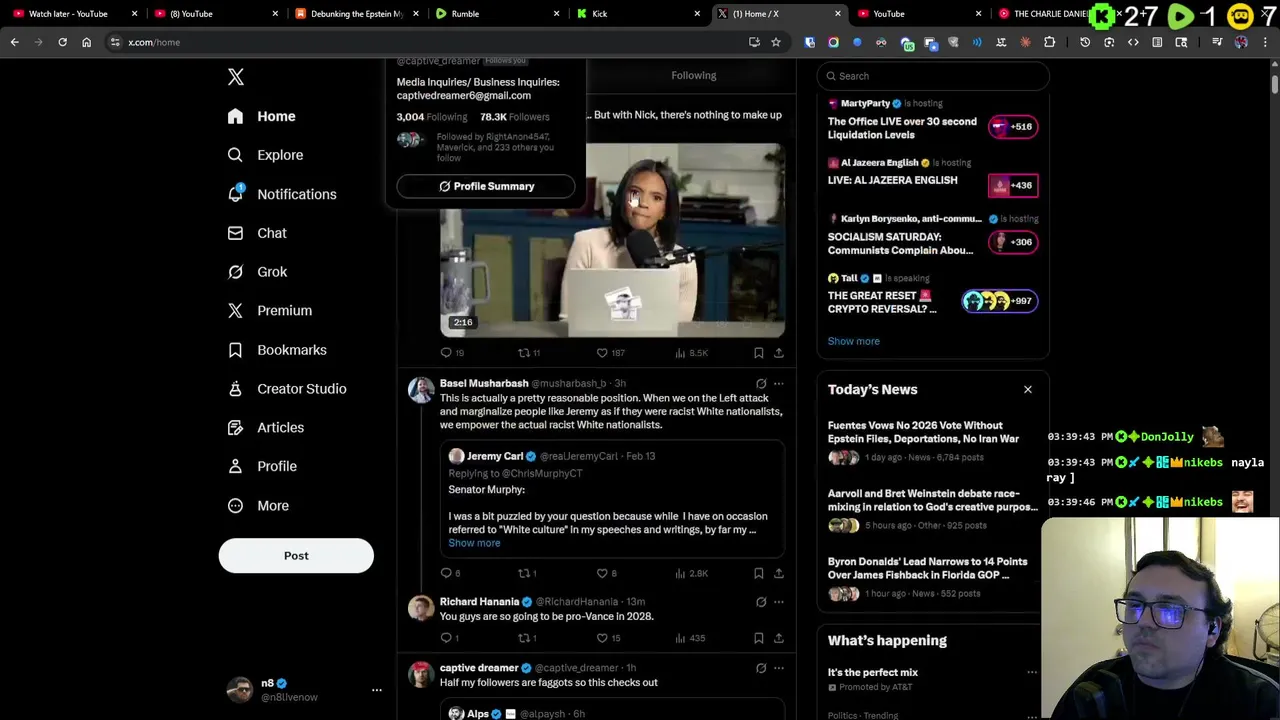Reply to the video post with 19 replies
This screenshot has width=1280, height=720.
[x=452, y=353]
